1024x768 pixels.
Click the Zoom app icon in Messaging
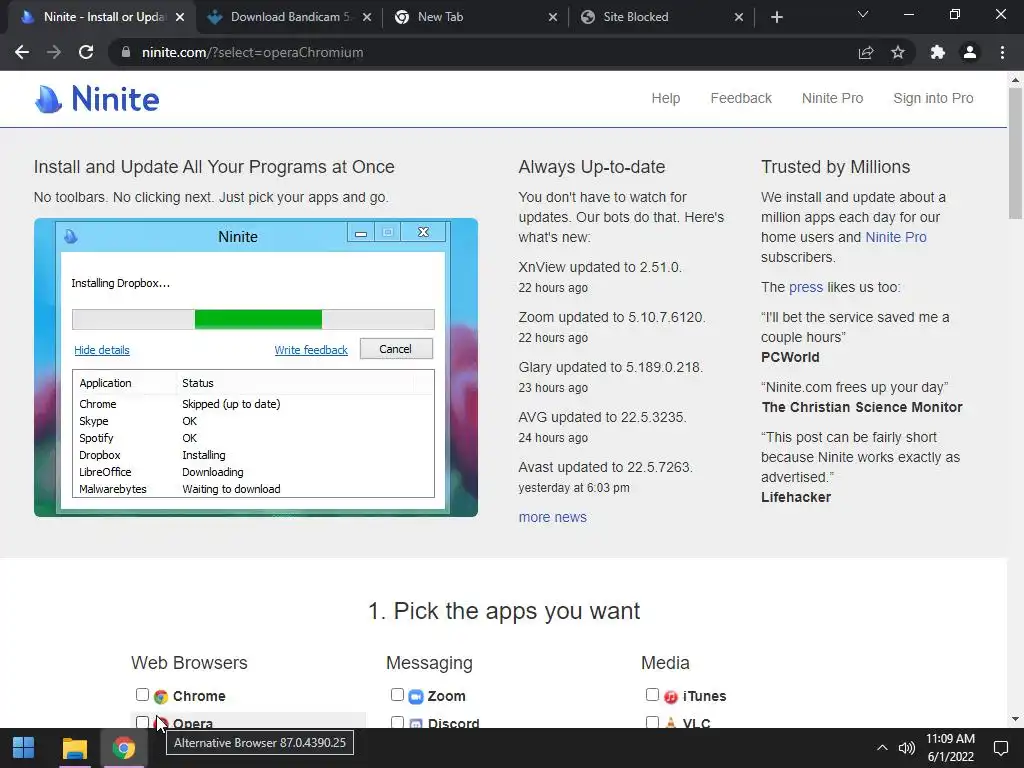[x=416, y=697]
